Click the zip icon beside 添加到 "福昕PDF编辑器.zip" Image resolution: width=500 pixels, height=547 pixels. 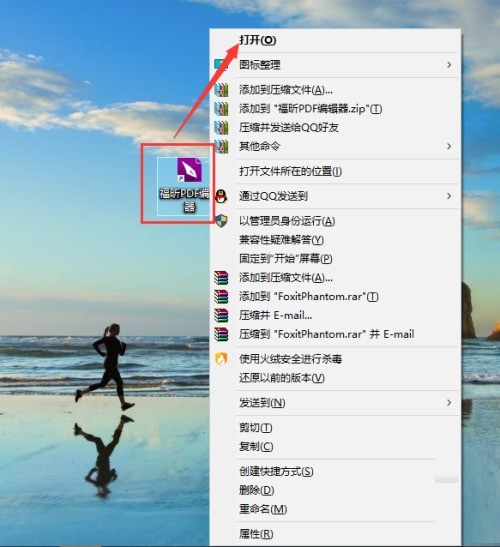pyautogui.click(x=221, y=108)
